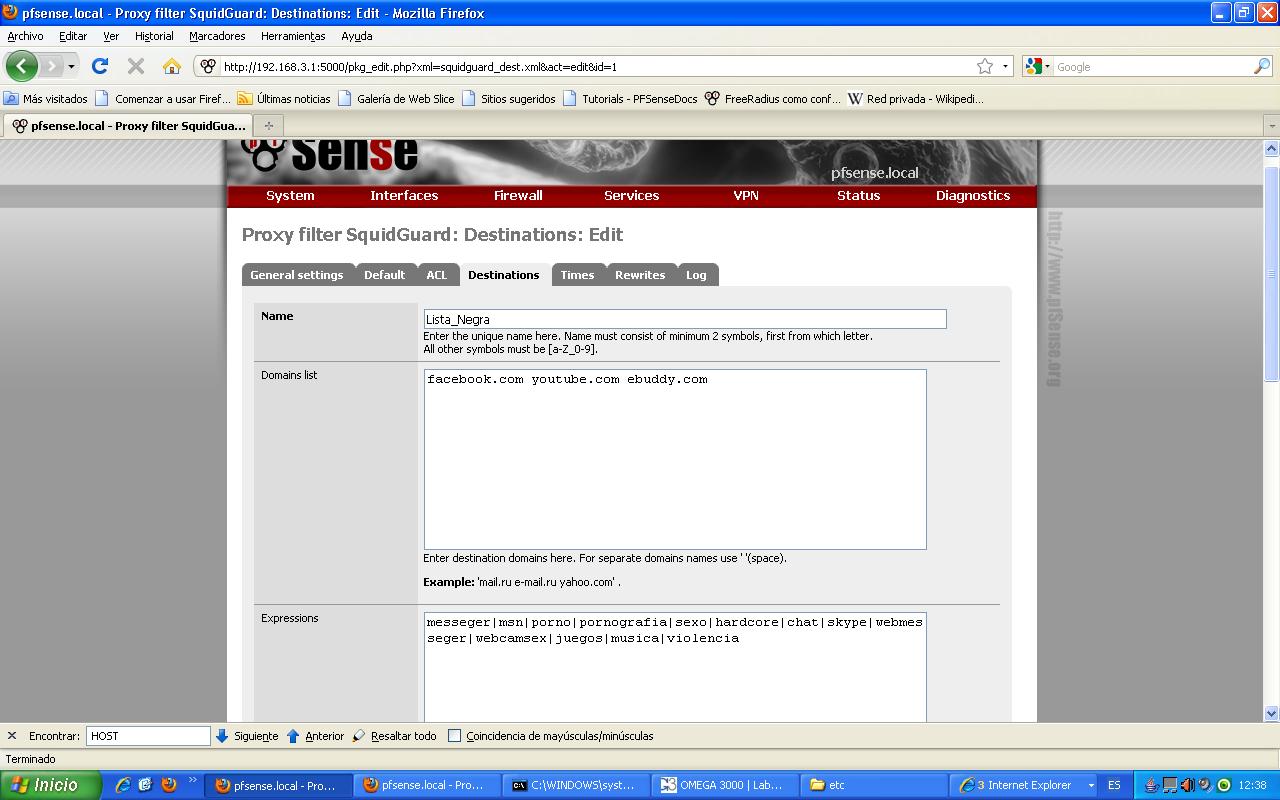Open the Marcadores menu

pos(217,36)
